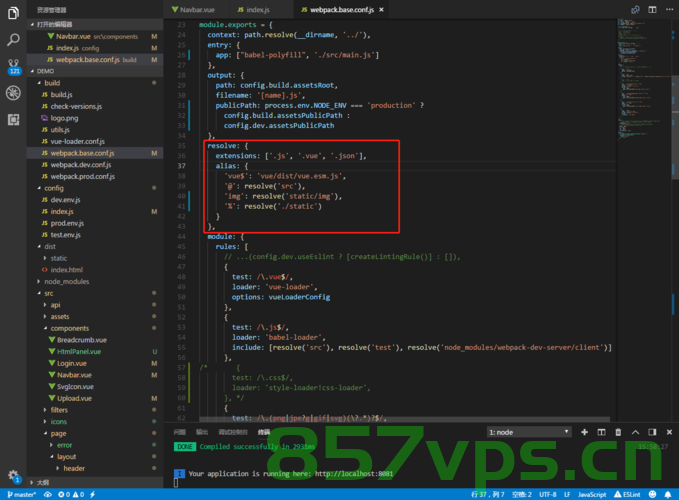Add a new terminal with plus icon
The image size is (679, 500).
584,432
